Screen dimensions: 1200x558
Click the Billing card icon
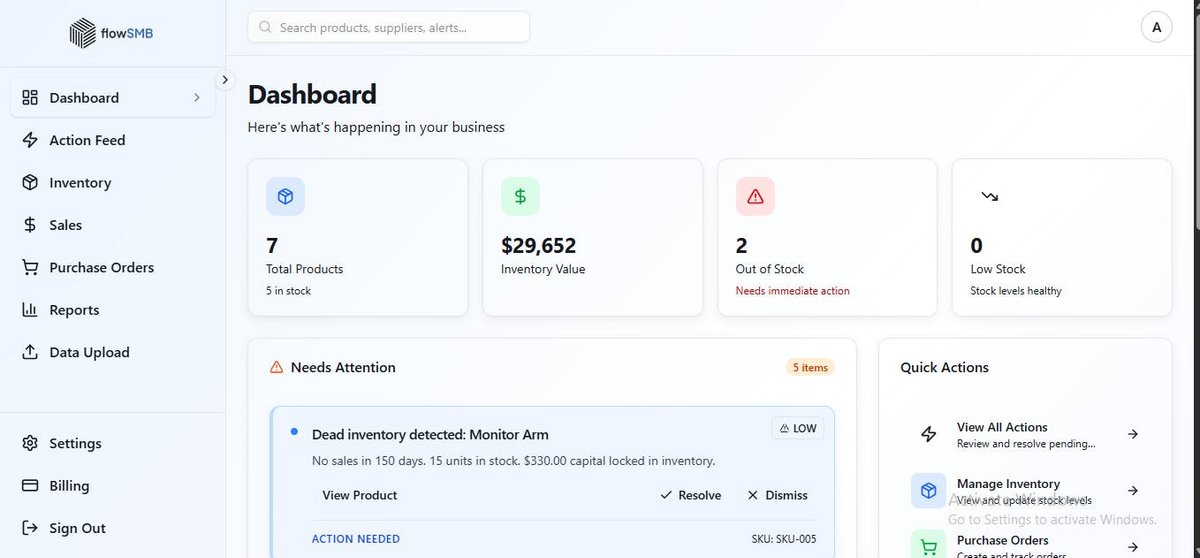coord(30,485)
